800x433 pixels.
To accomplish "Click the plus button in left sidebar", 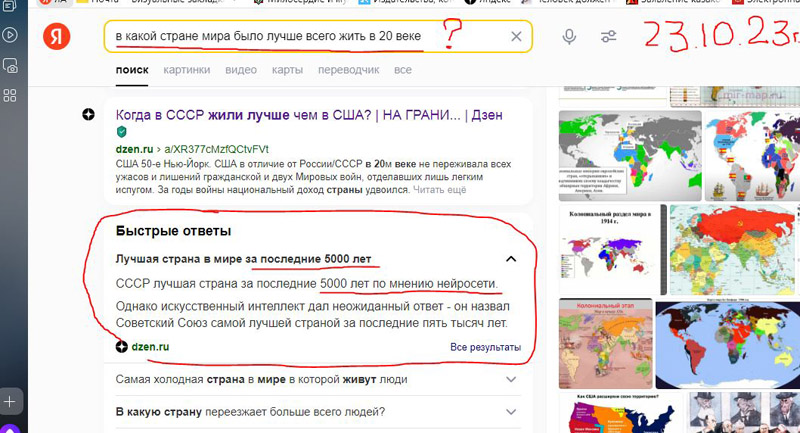I will click(x=9, y=401).
